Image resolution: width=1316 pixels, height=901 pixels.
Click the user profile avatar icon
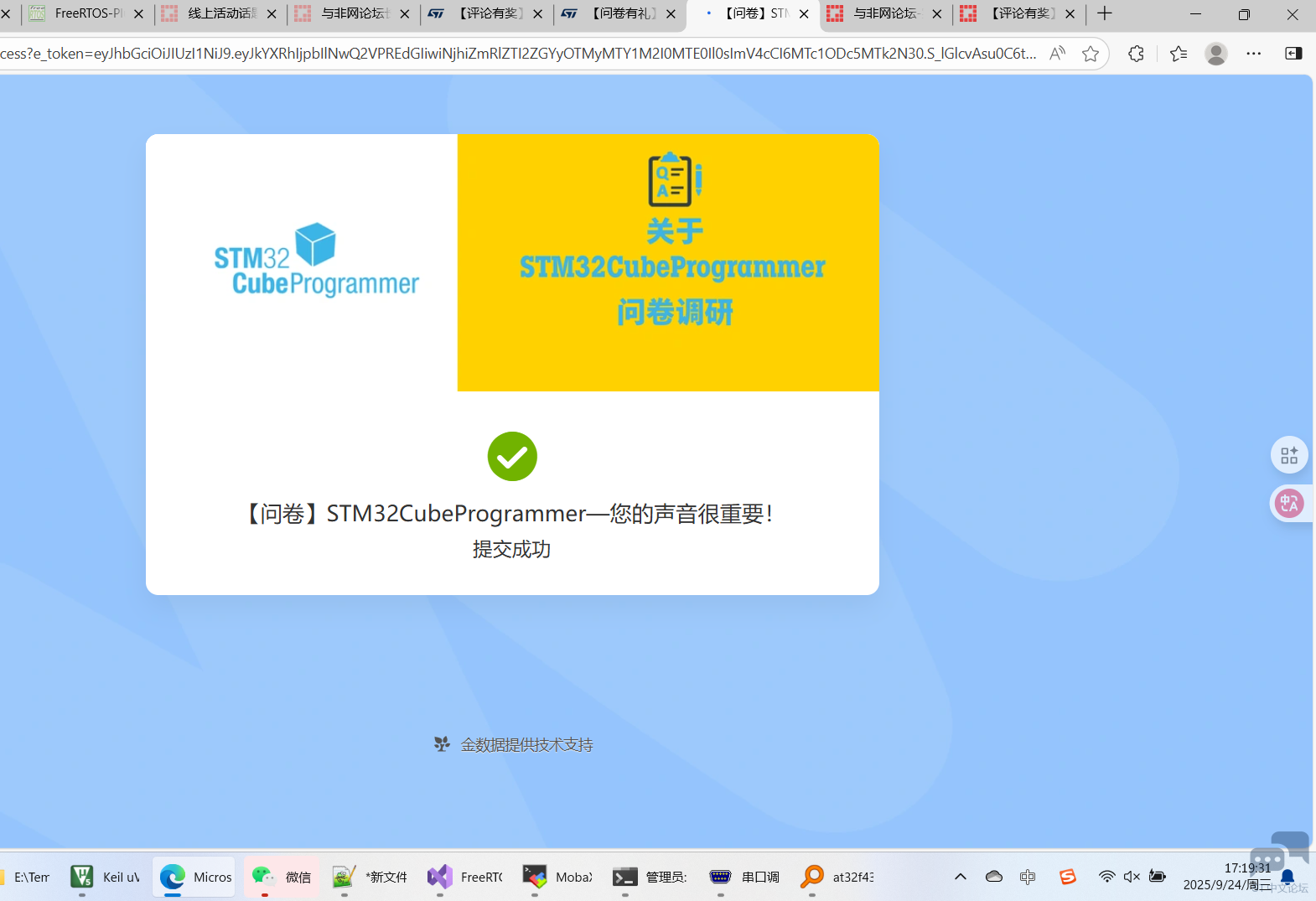pyautogui.click(x=1215, y=54)
